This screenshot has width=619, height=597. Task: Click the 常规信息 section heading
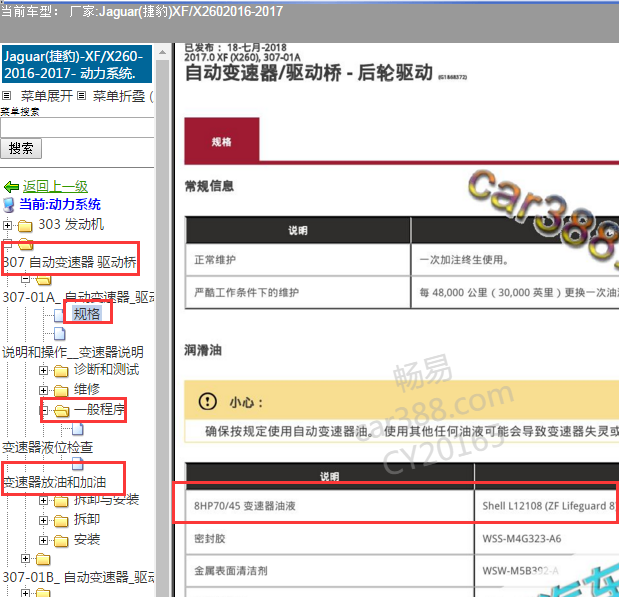click(209, 186)
